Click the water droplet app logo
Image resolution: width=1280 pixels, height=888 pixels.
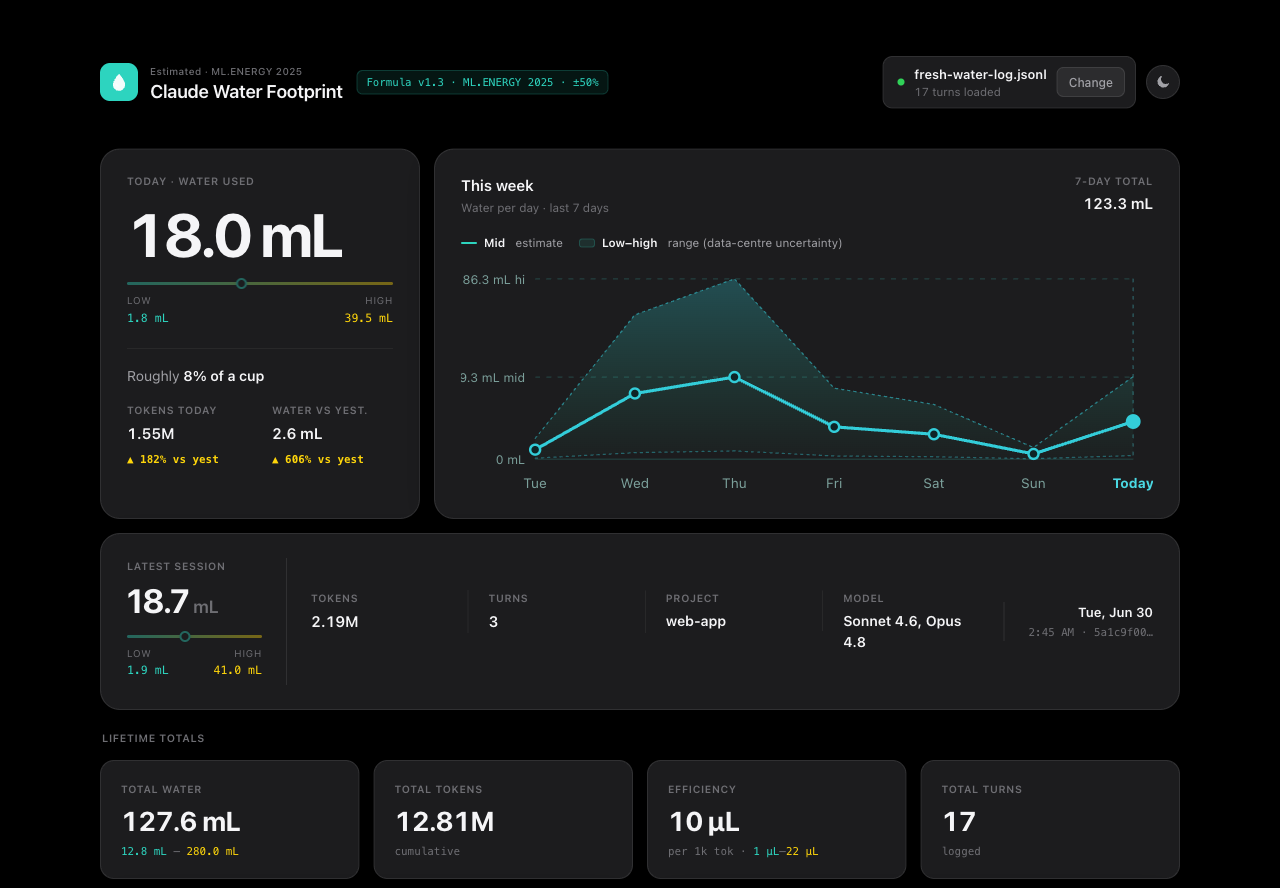coord(119,82)
